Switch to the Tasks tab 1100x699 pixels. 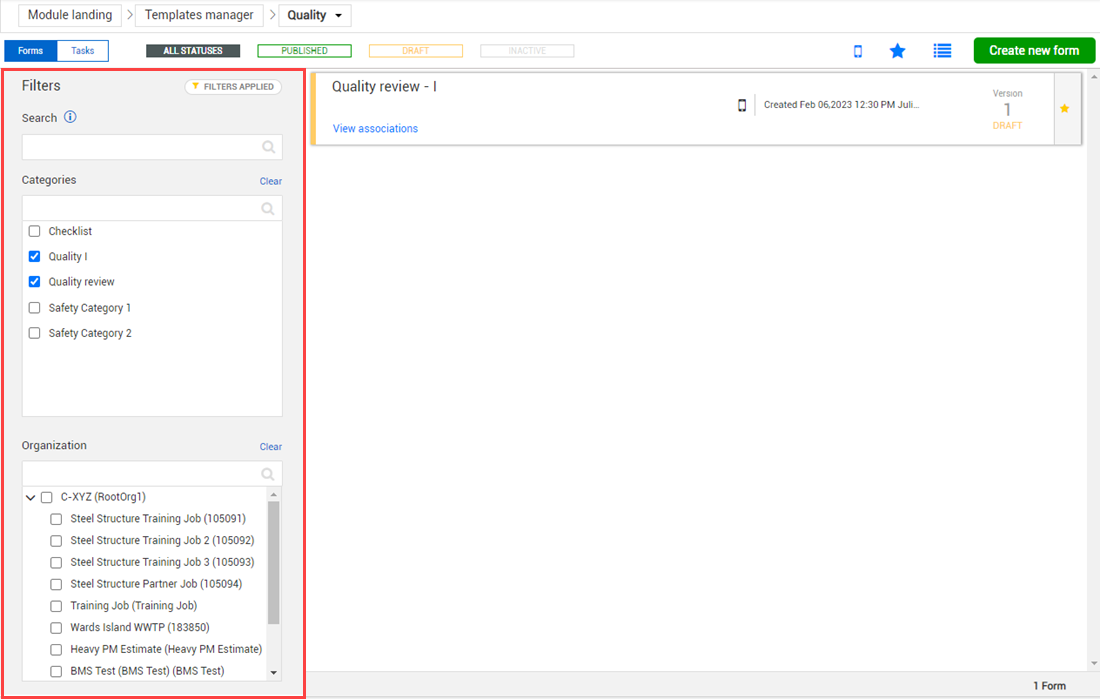[x=83, y=51]
